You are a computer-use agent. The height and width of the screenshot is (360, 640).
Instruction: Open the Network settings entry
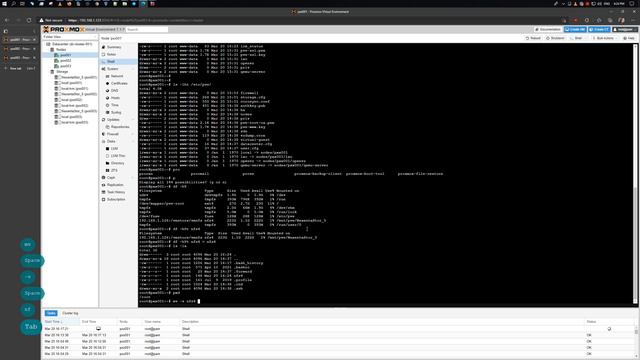tap(117, 76)
